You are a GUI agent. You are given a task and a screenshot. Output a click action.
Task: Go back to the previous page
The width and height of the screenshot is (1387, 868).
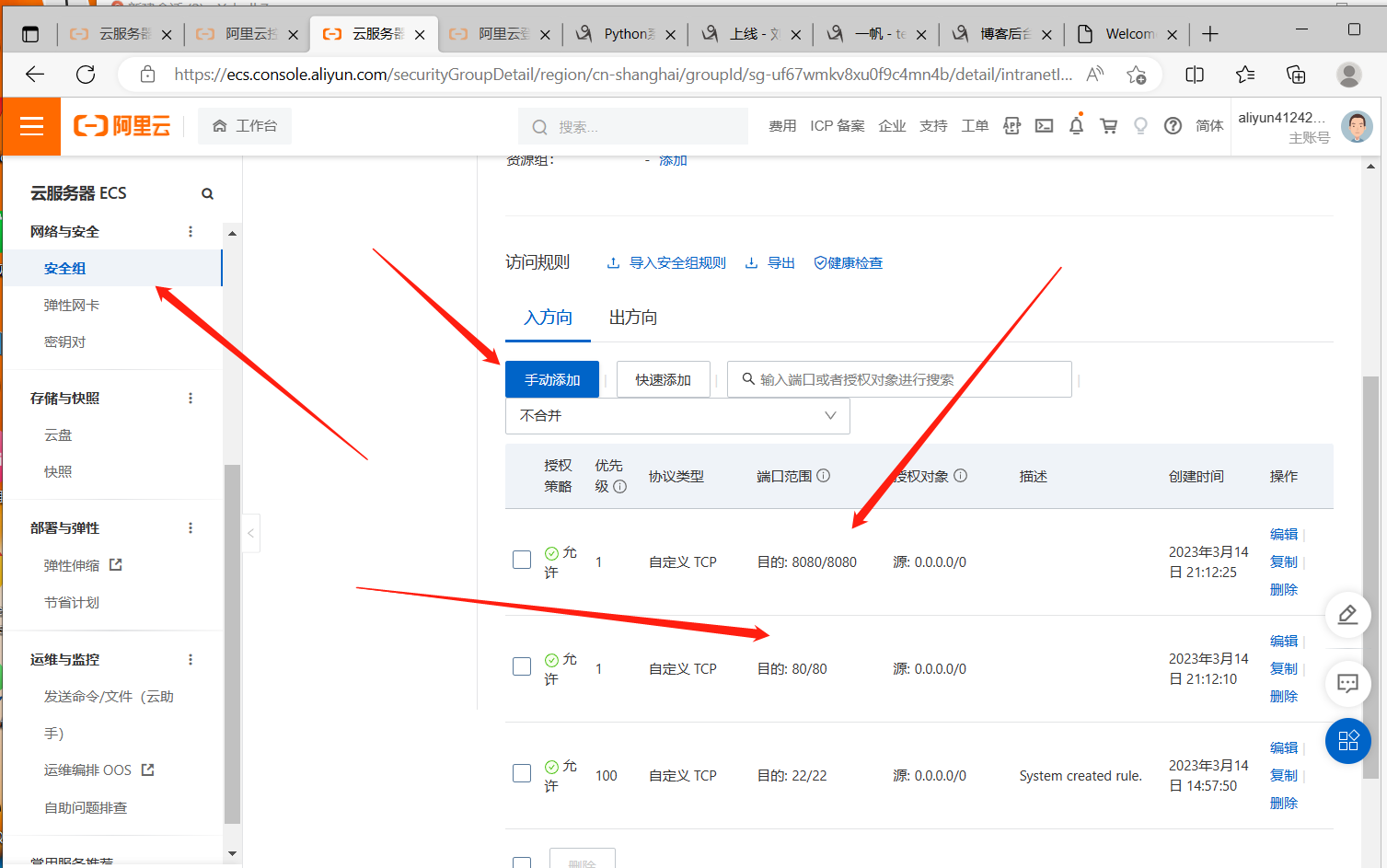pyautogui.click(x=35, y=75)
